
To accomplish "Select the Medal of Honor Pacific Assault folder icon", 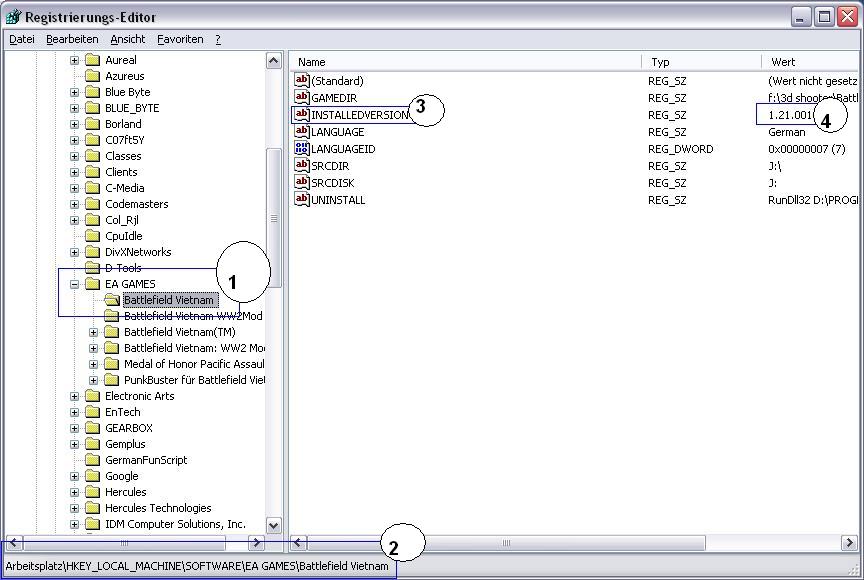I will (x=112, y=364).
